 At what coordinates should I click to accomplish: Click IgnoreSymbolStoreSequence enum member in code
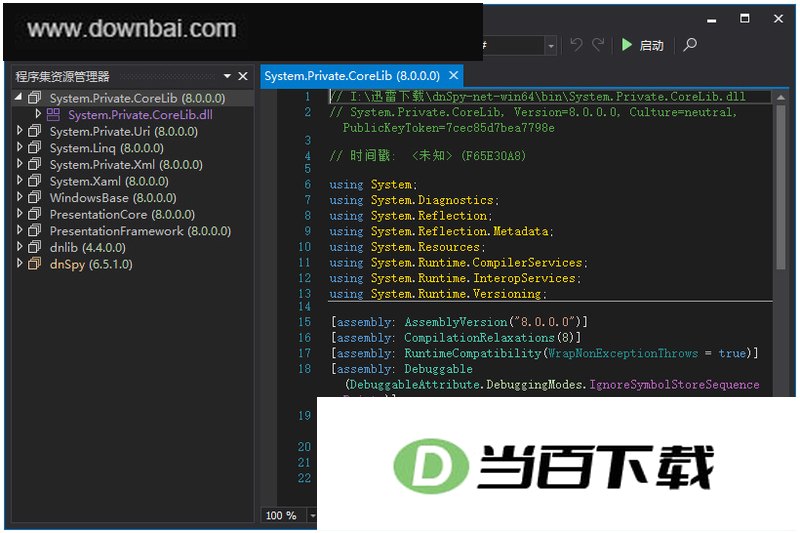pos(674,385)
